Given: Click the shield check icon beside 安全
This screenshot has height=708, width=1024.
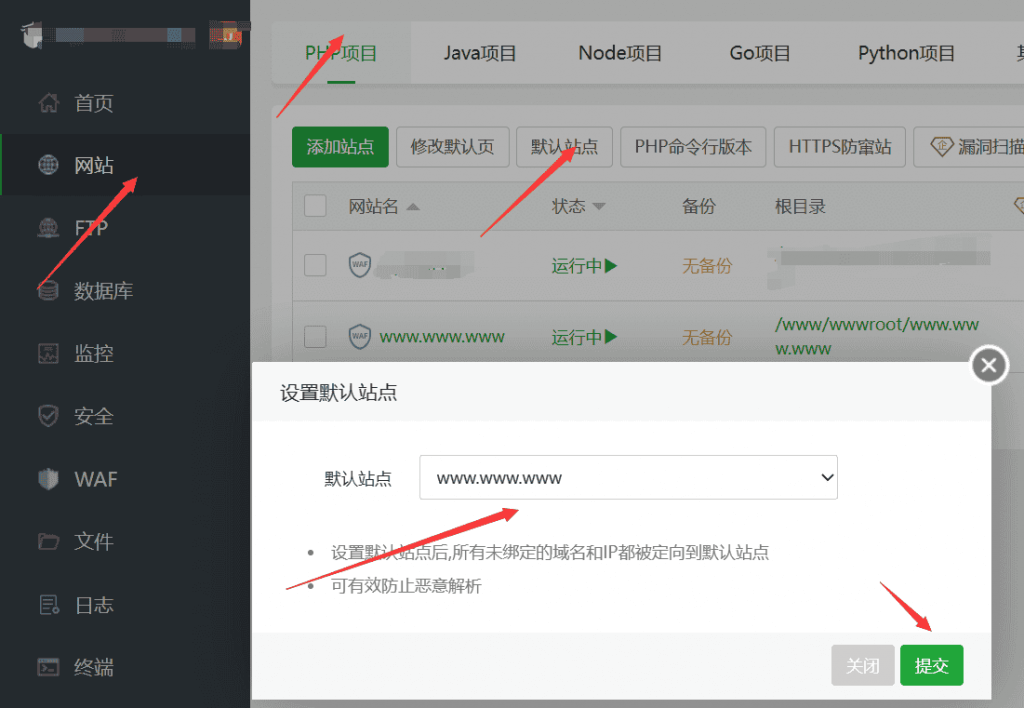Looking at the screenshot, I should 48,416.
